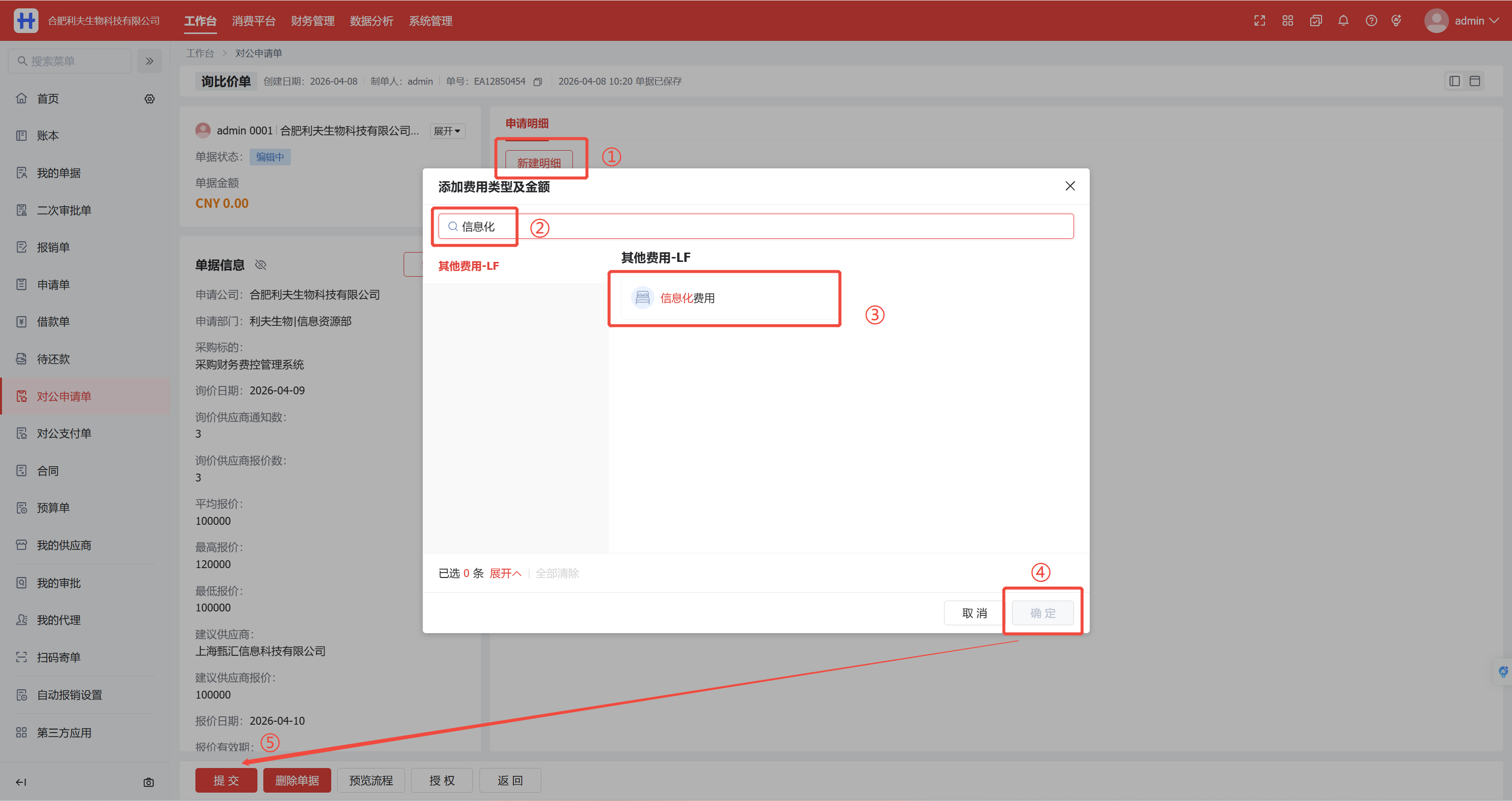The height and width of the screenshot is (801, 1512).
Task: Open the 财务管理 top menu
Action: click(x=312, y=21)
